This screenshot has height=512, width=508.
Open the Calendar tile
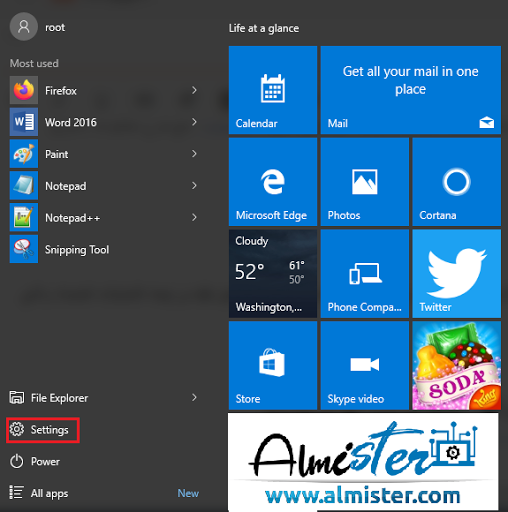pyautogui.click(x=273, y=90)
